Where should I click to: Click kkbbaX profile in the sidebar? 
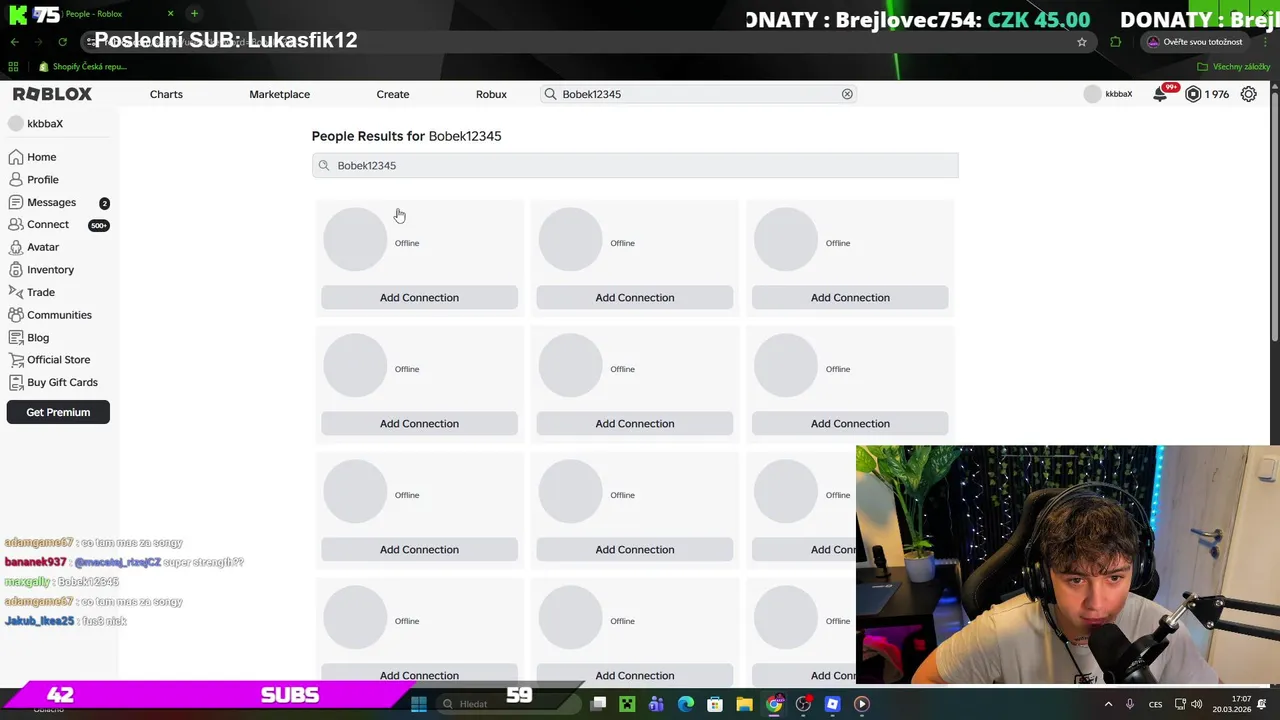(x=36, y=124)
